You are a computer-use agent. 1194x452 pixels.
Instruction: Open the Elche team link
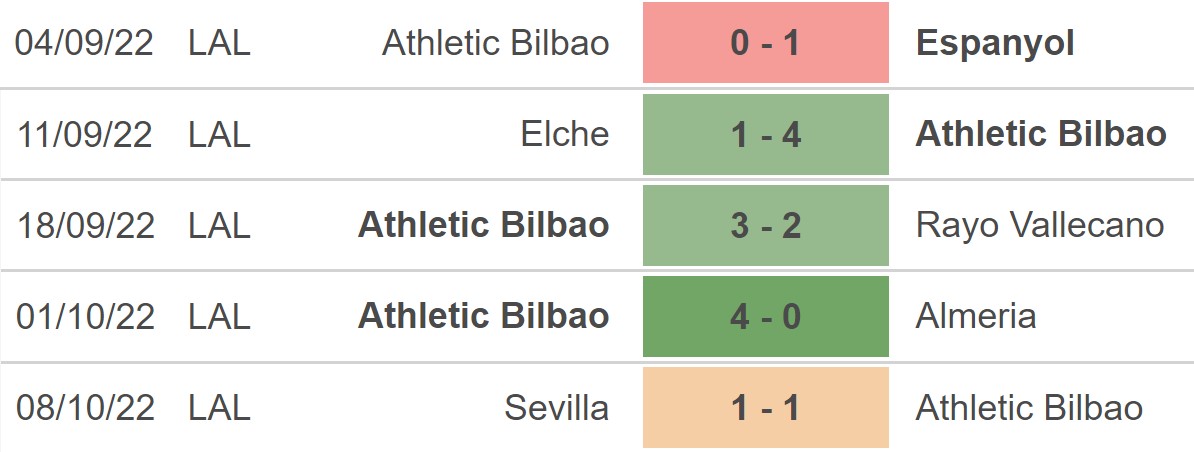(565, 134)
